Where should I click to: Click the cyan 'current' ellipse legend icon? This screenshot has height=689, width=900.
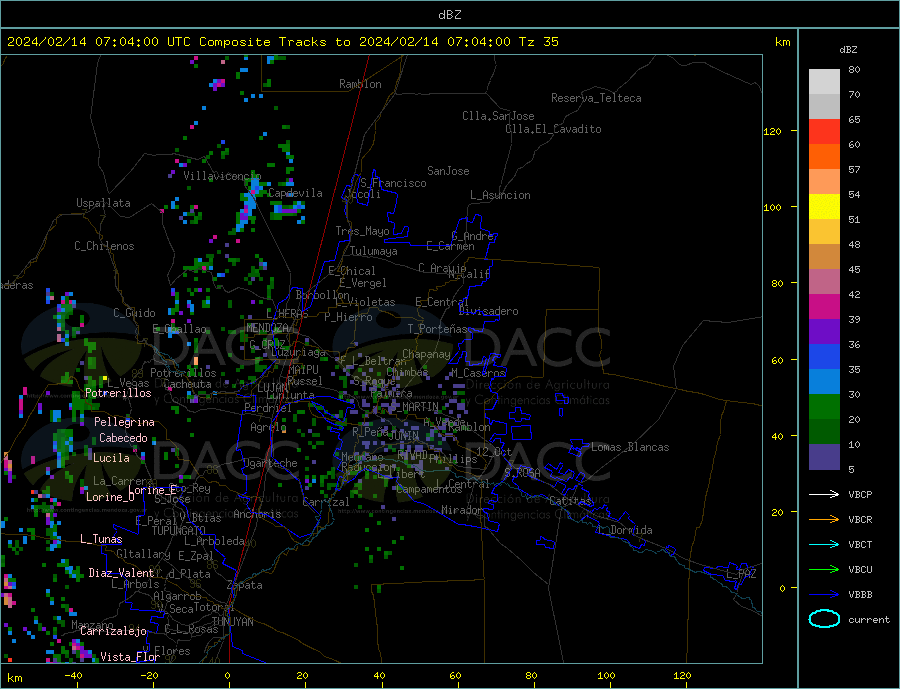click(824, 619)
